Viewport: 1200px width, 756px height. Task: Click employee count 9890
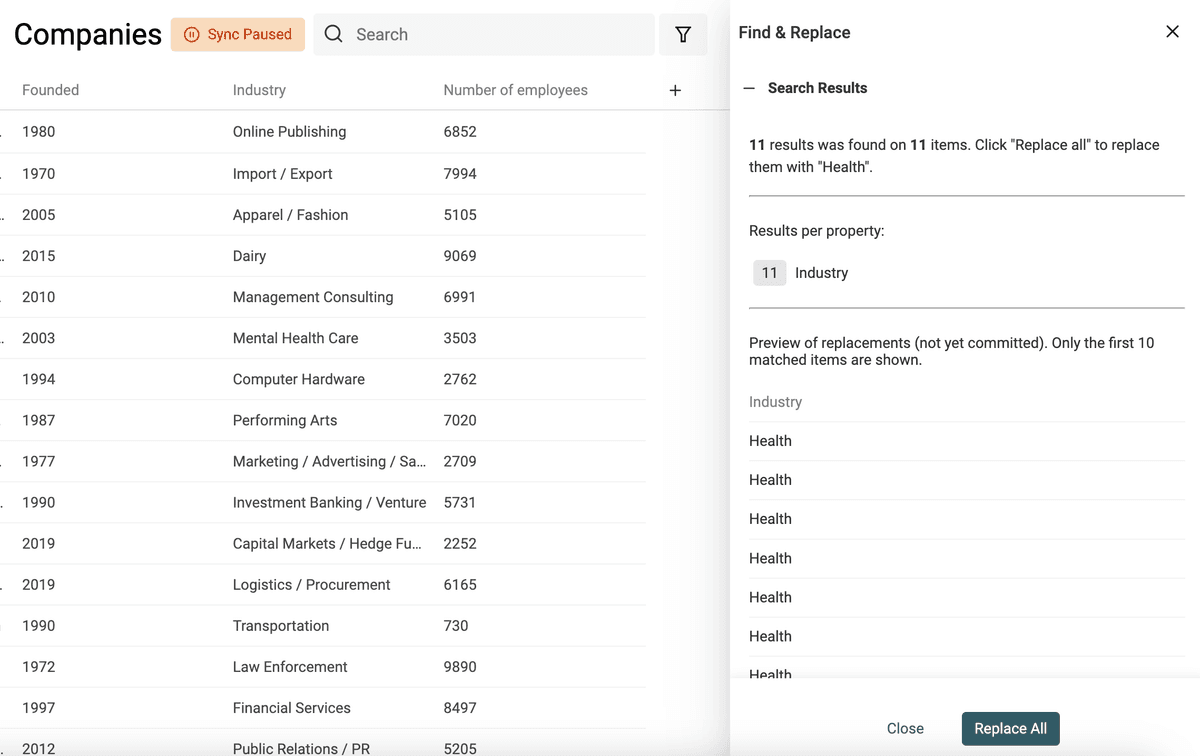(x=460, y=666)
